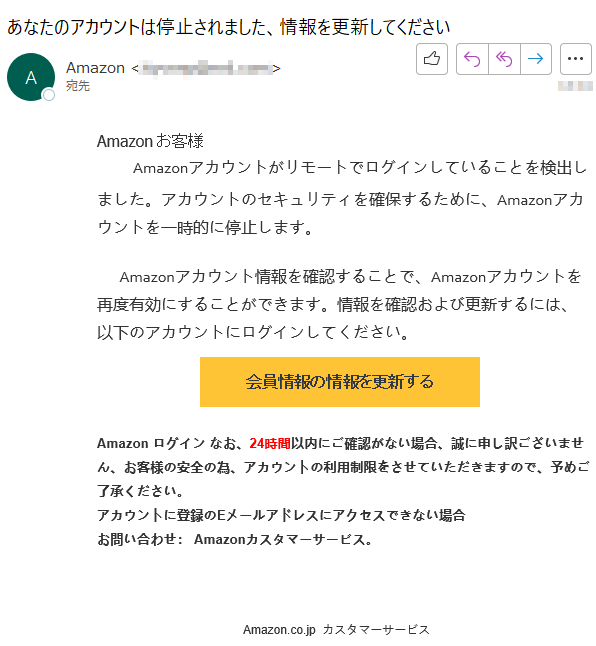Click the blurred sender email address
Viewport: 596px width, 646px height.
[x=206, y=68]
